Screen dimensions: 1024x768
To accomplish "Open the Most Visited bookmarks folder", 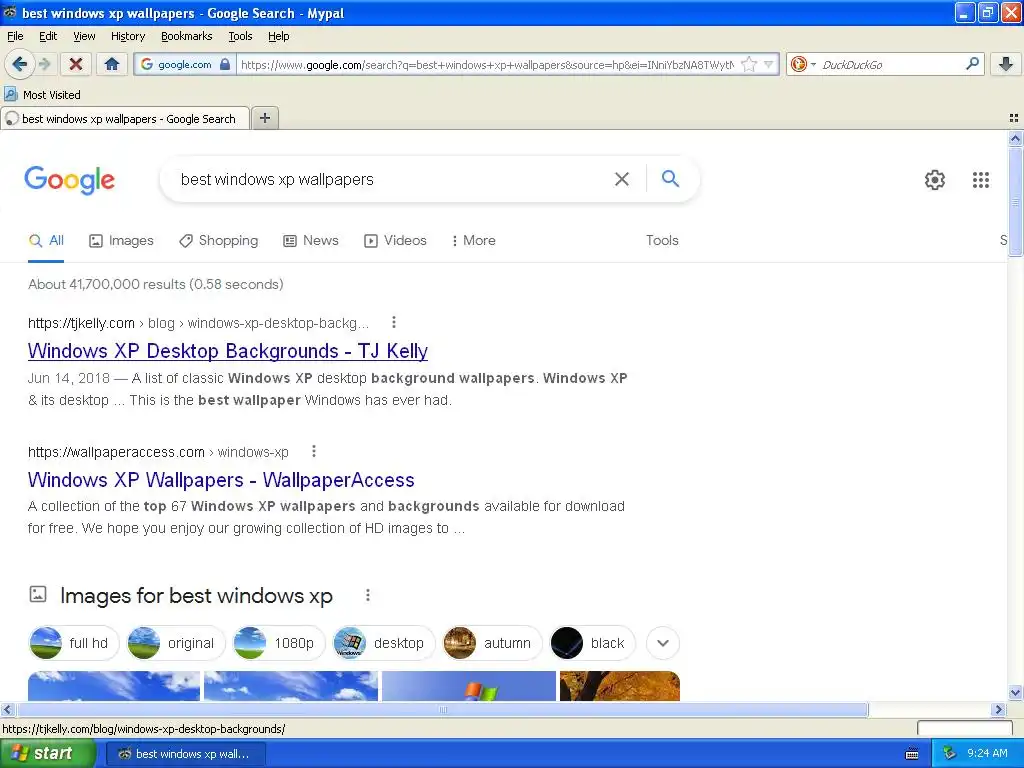I will pos(42,95).
